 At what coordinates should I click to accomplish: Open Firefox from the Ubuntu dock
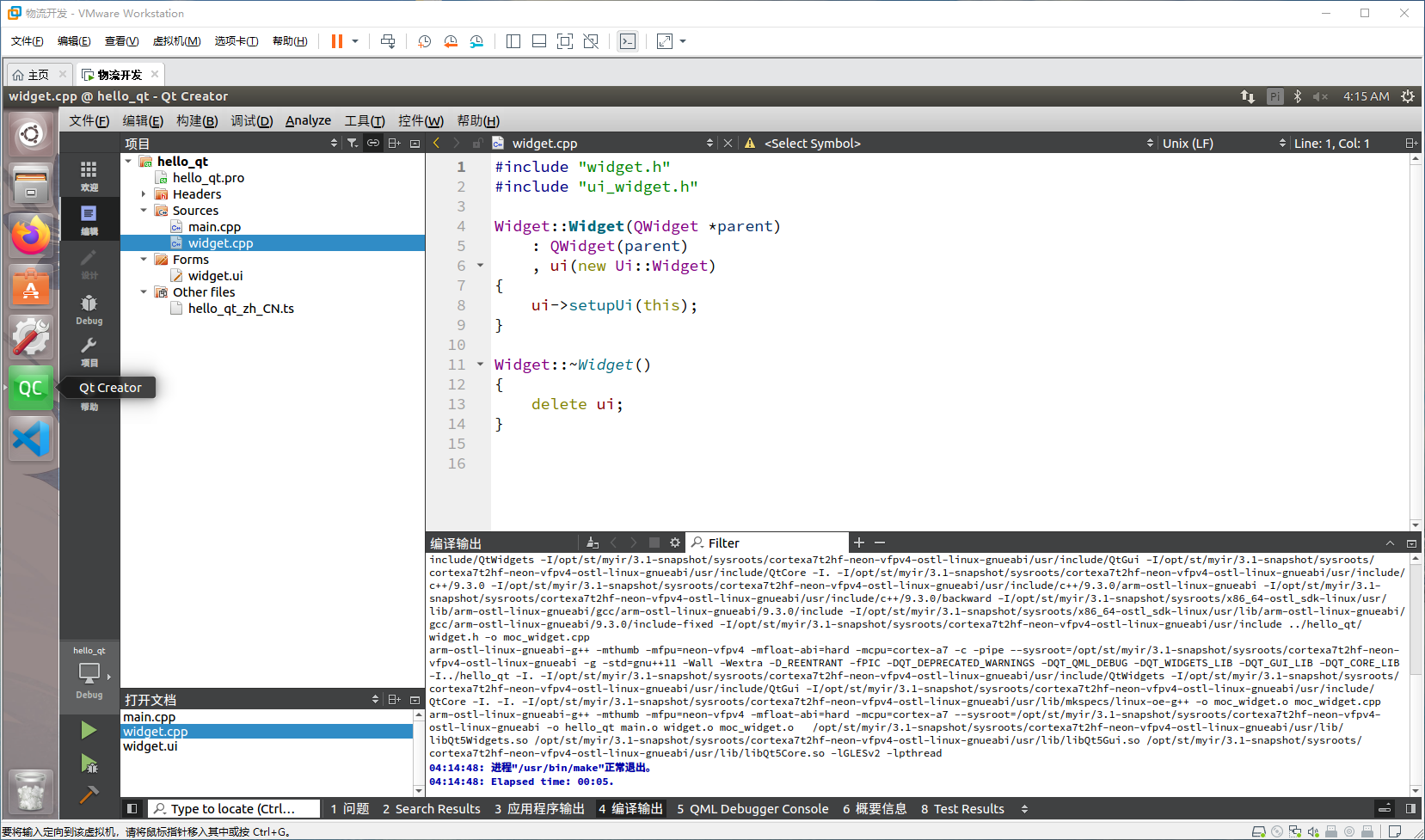pyautogui.click(x=31, y=236)
